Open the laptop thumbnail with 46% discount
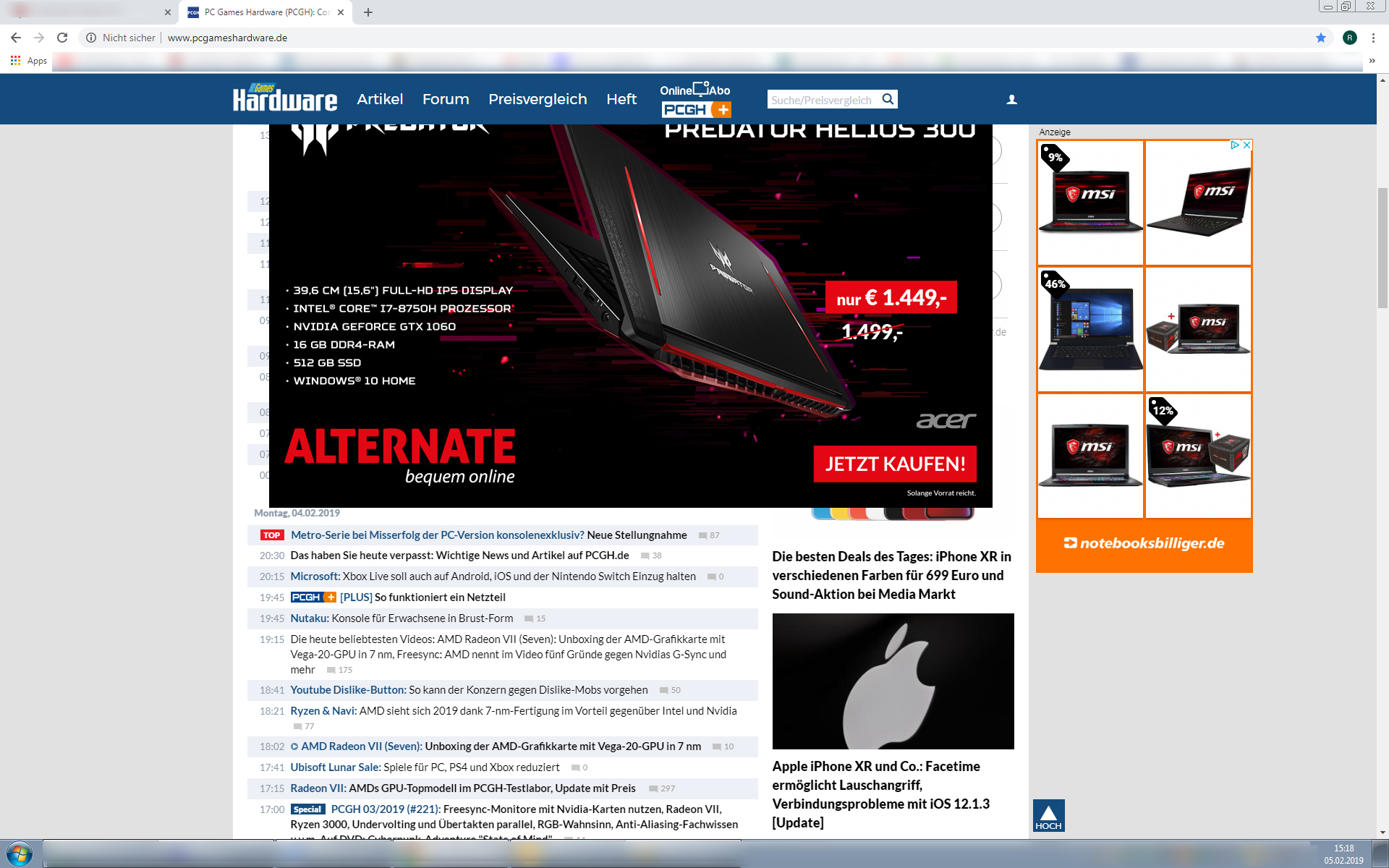Viewport: 1389px width, 868px height. 1090,329
